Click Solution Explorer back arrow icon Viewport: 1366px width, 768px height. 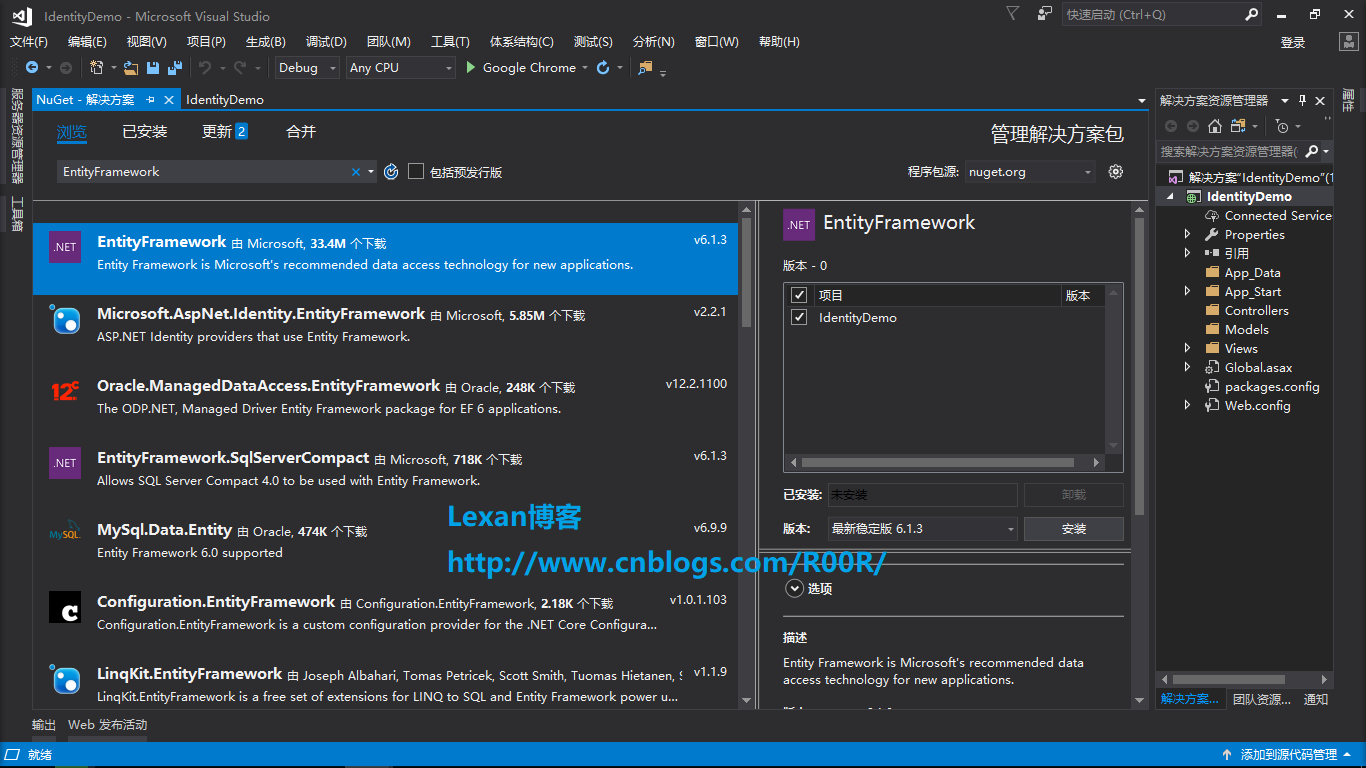1170,126
